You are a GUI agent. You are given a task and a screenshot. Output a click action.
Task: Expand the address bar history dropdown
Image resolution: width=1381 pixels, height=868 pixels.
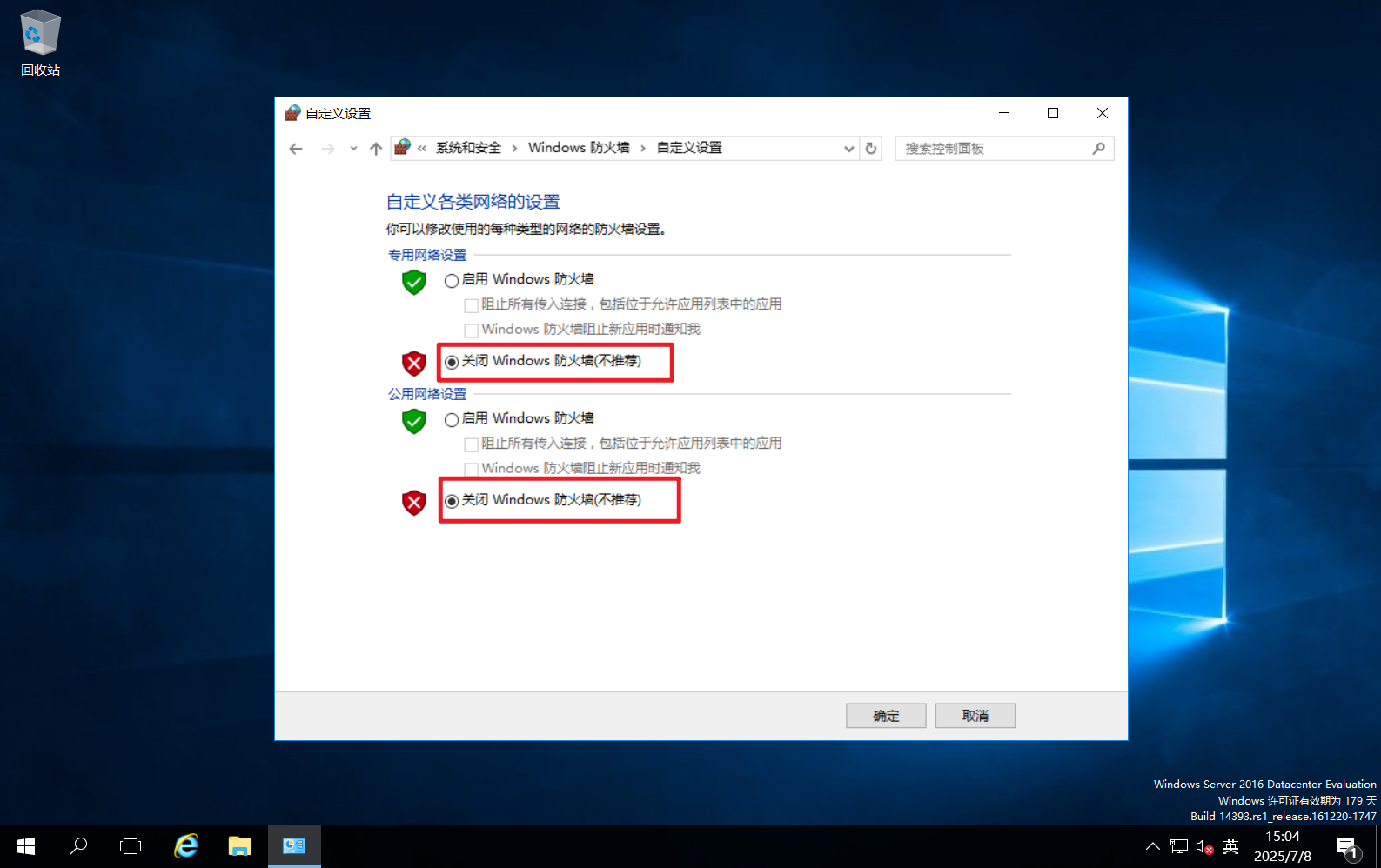(x=848, y=149)
